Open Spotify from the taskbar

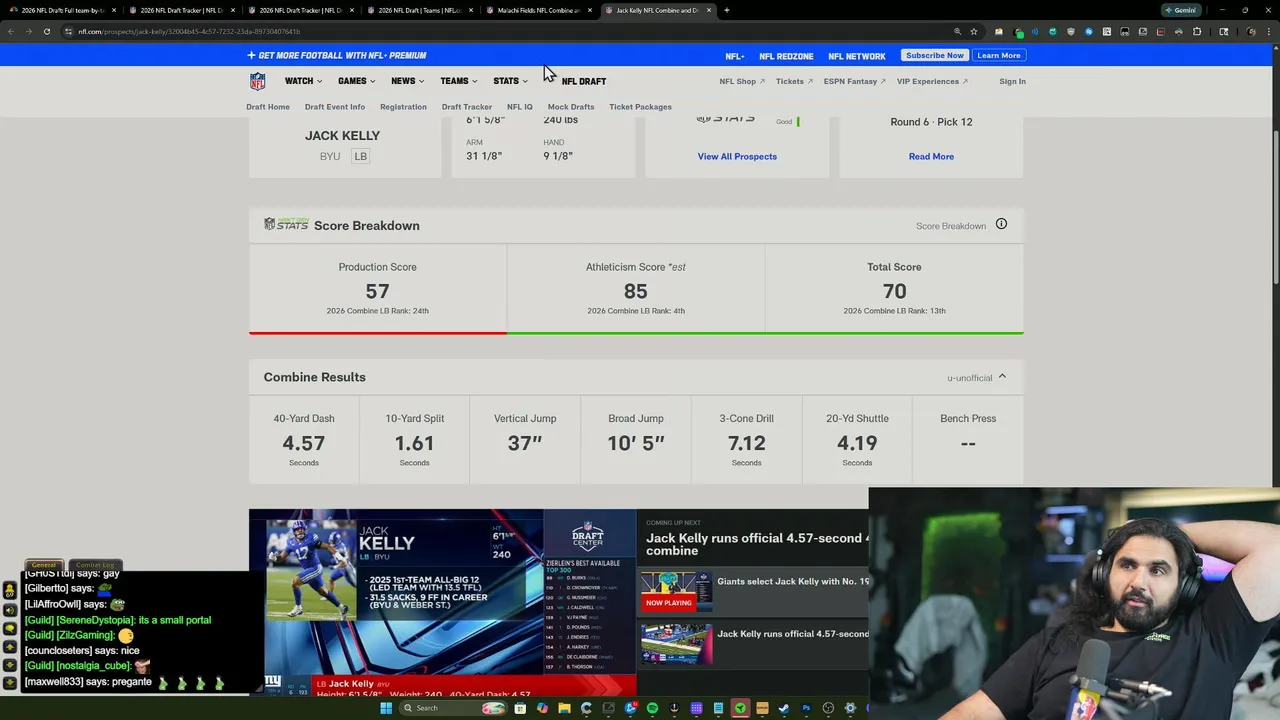click(x=652, y=708)
